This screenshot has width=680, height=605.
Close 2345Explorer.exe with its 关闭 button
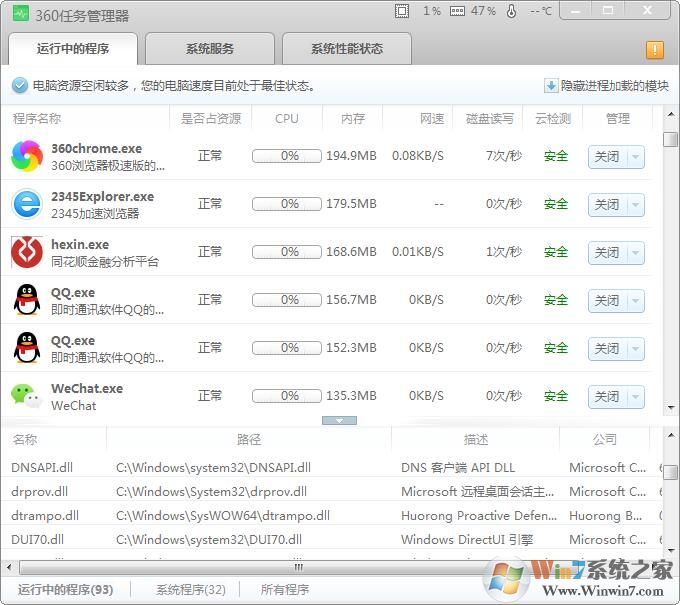[x=607, y=204]
